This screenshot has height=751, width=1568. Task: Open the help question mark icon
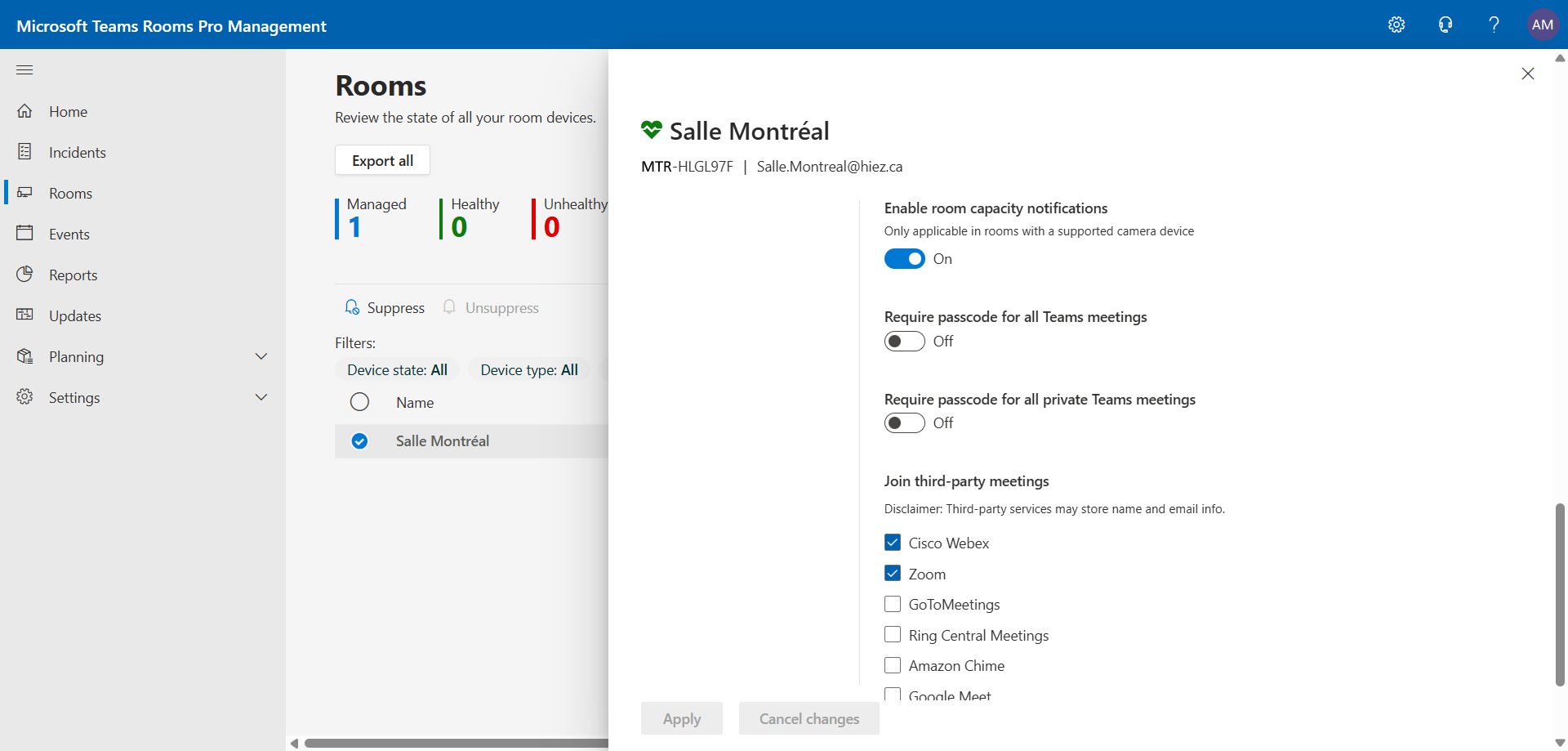point(1494,25)
